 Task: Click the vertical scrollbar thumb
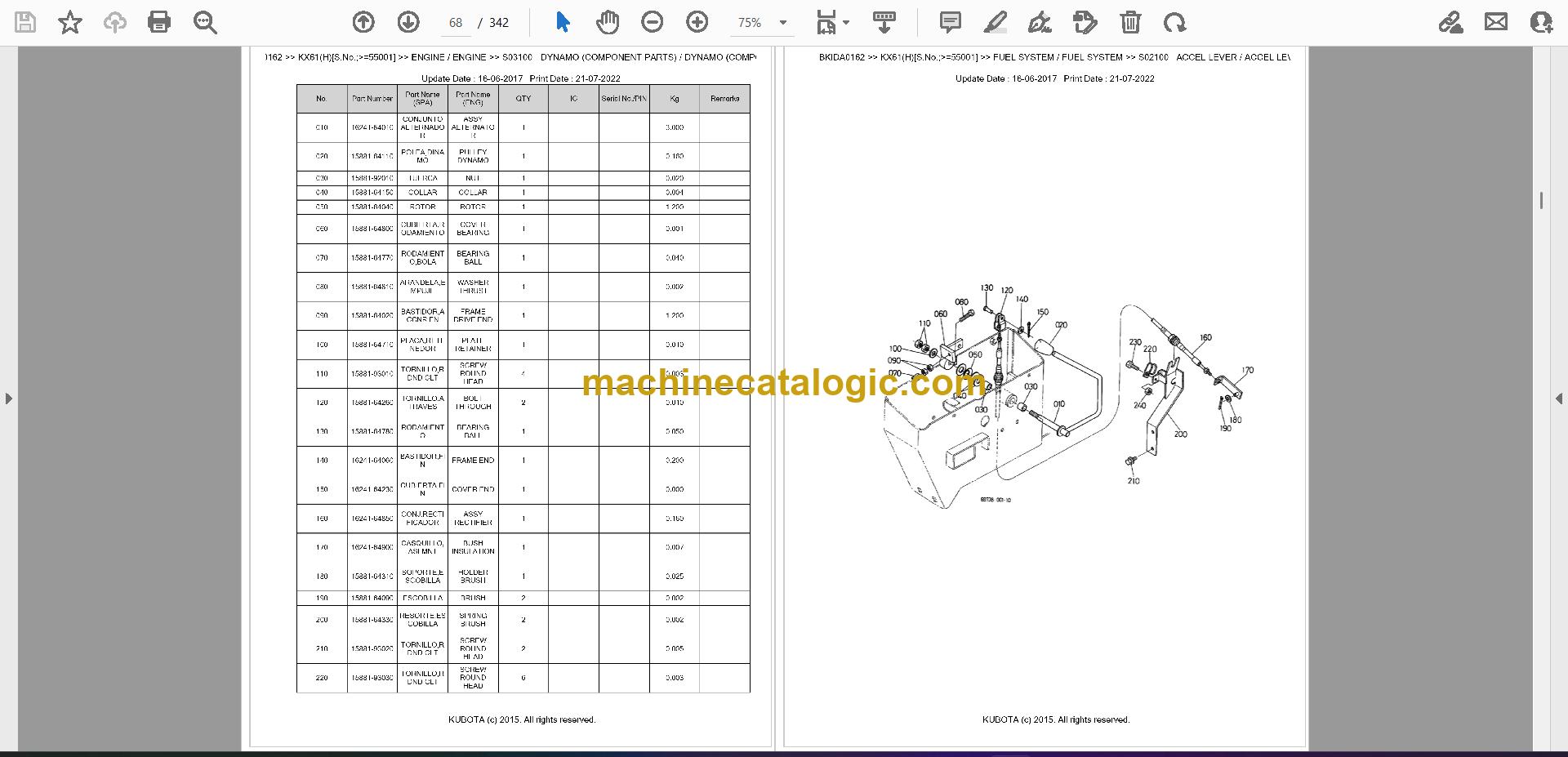[1541, 200]
